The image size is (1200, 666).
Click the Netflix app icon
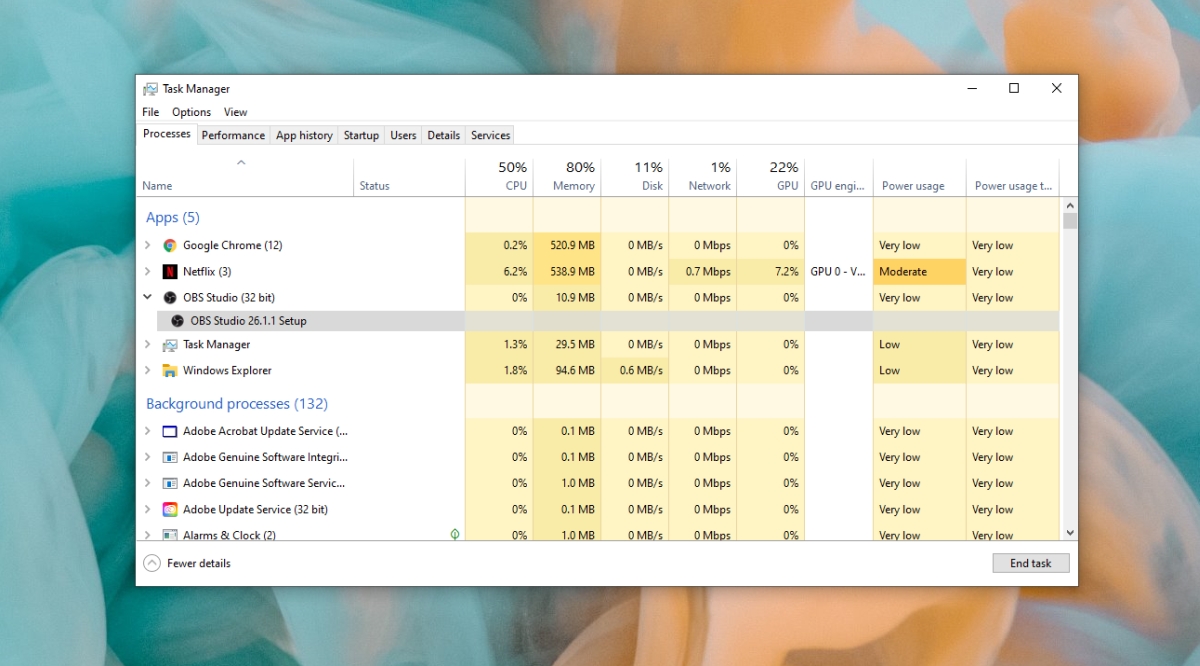click(169, 271)
